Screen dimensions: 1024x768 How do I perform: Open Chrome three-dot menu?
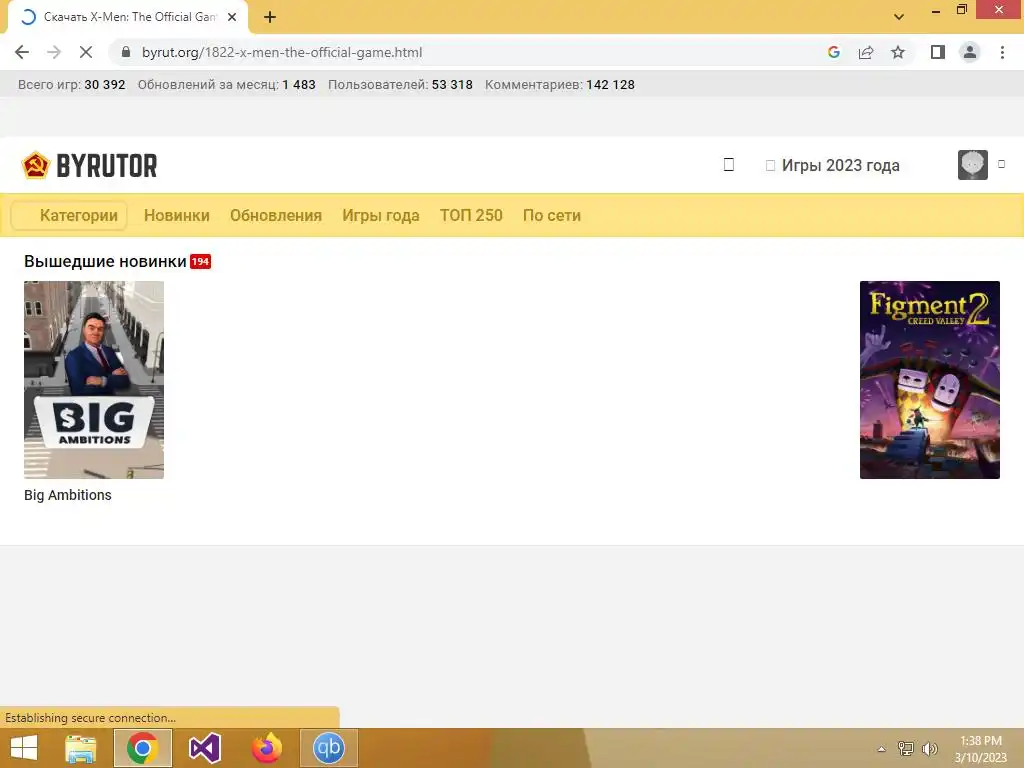[x=1002, y=52]
